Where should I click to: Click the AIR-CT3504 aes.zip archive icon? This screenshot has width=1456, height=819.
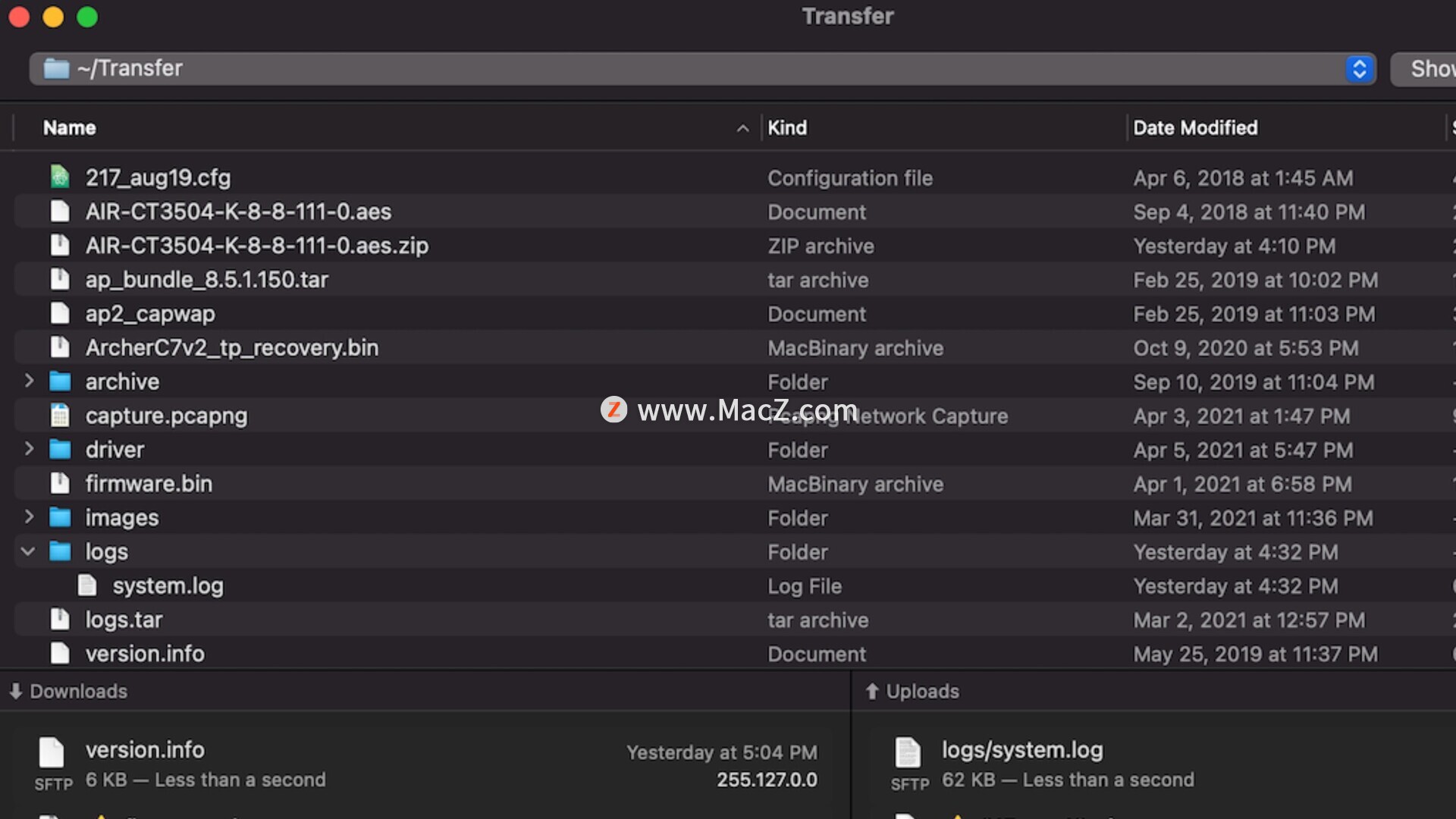(x=60, y=246)
